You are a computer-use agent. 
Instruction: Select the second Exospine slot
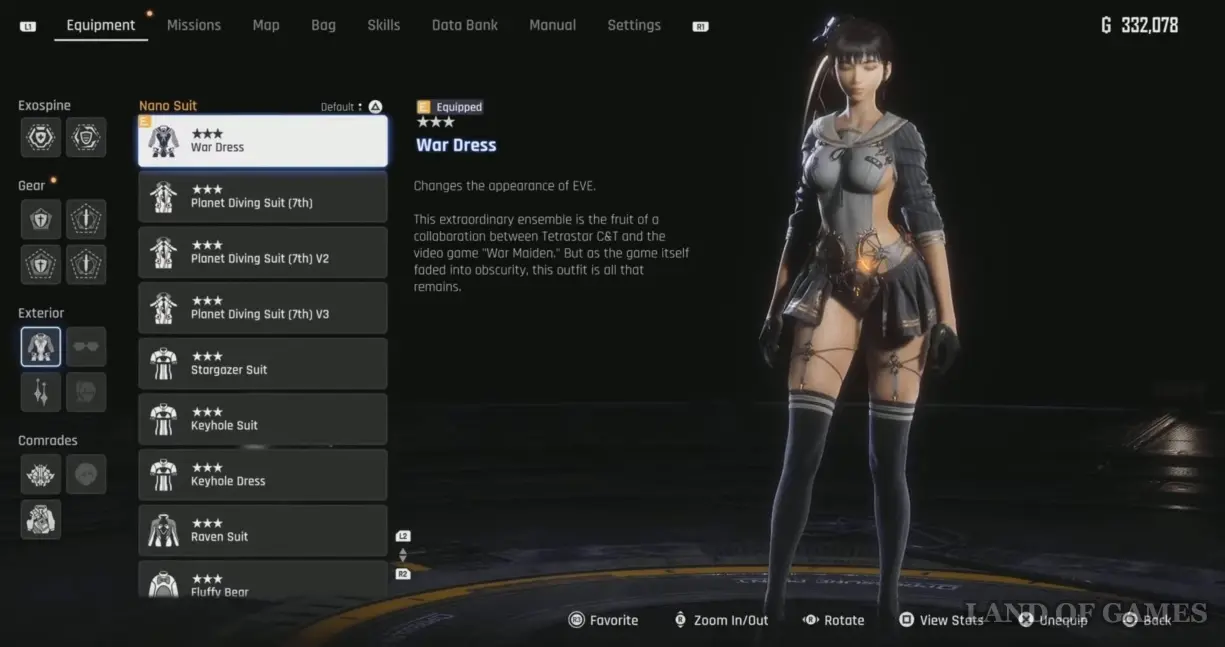point(86,137)
